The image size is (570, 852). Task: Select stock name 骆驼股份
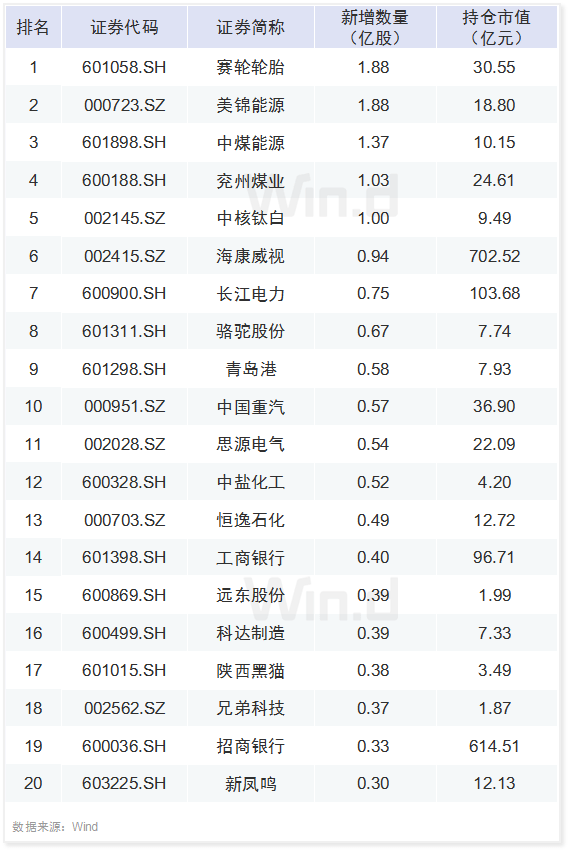(x=250, y=331)
